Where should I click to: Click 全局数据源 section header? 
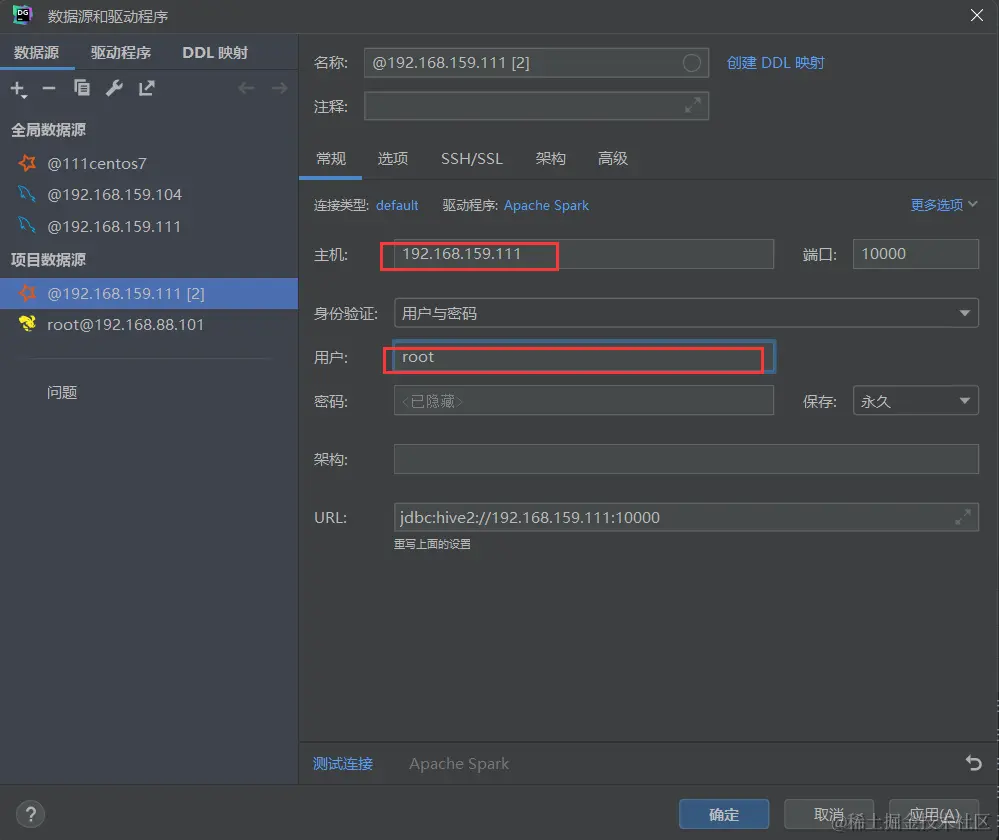[48, 130]
